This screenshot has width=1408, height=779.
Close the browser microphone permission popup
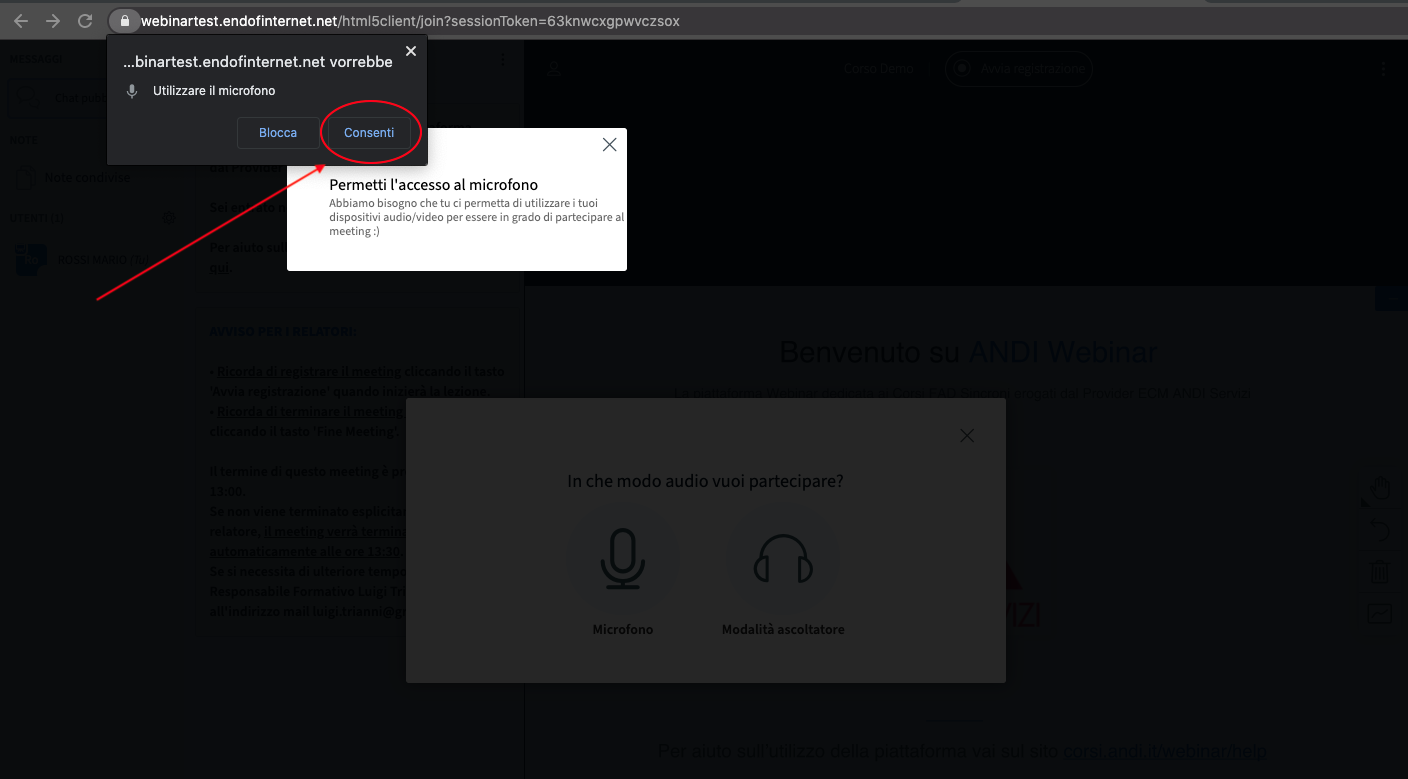(x=411, y=51)
